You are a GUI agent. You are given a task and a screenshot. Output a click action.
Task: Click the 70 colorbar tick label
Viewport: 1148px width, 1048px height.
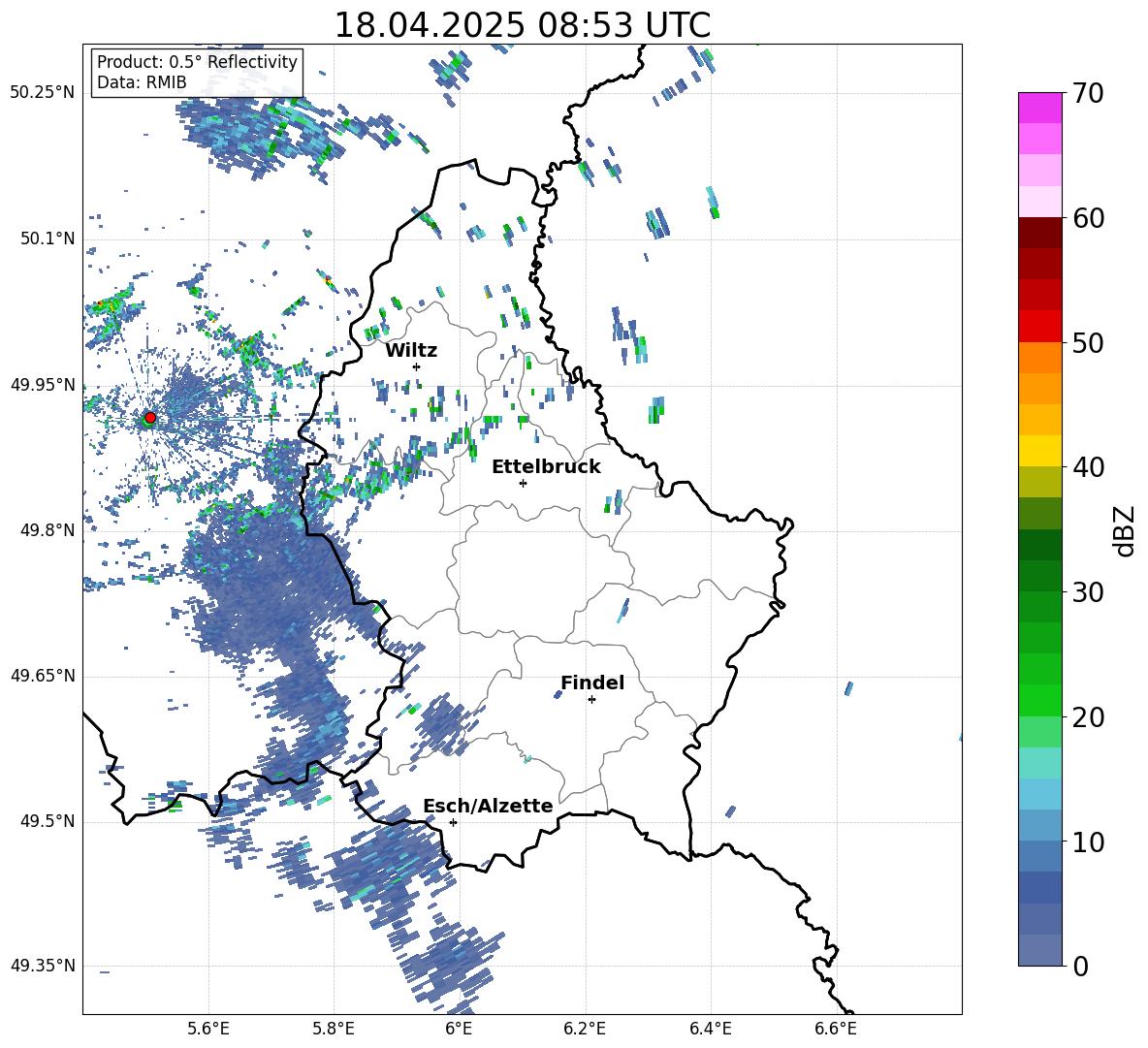point(1088,94)
